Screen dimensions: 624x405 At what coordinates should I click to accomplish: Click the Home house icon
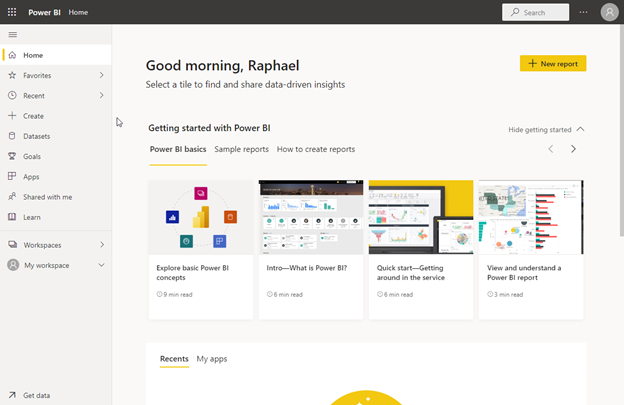click(x=12, y=55)
